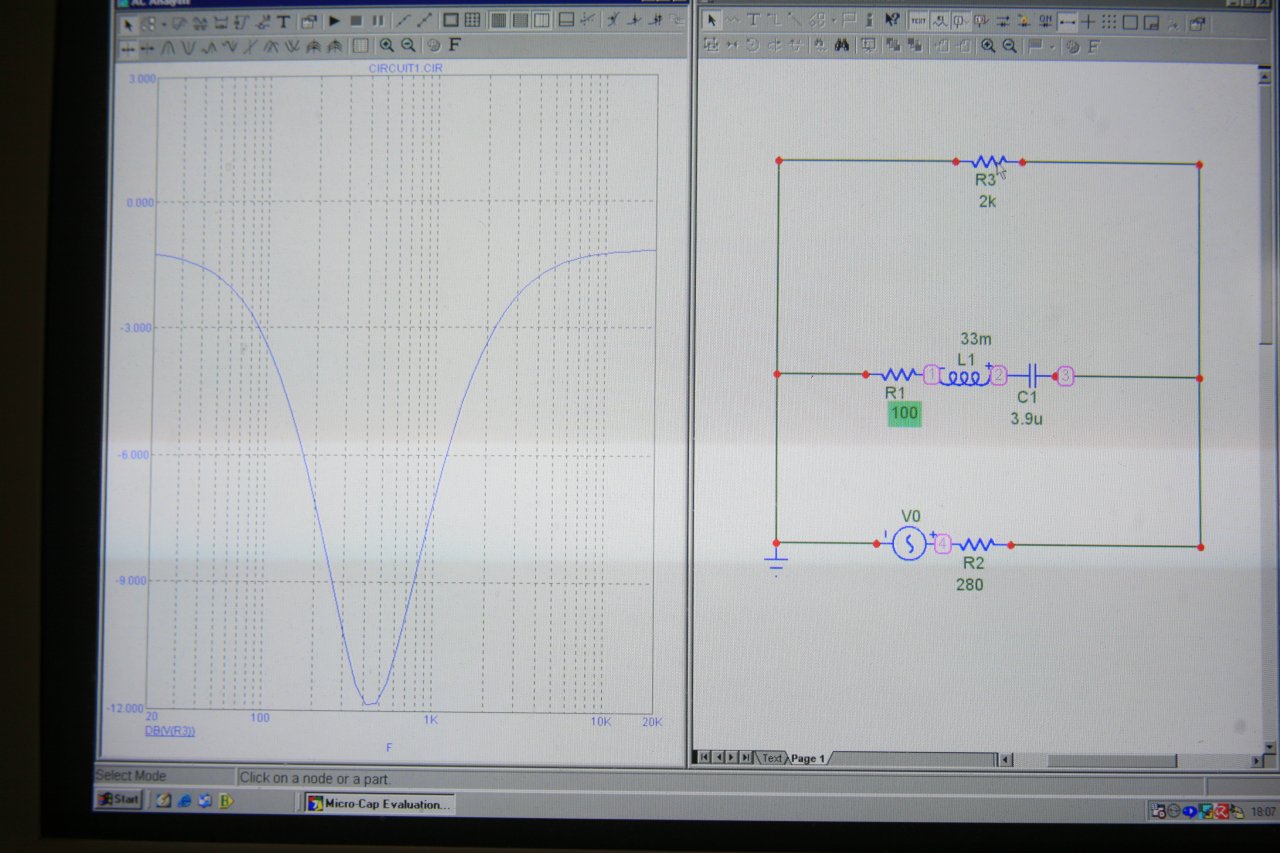1280x853 pixels.
Task: Zoom in on the schematic
Action: [x=988, y=45]
